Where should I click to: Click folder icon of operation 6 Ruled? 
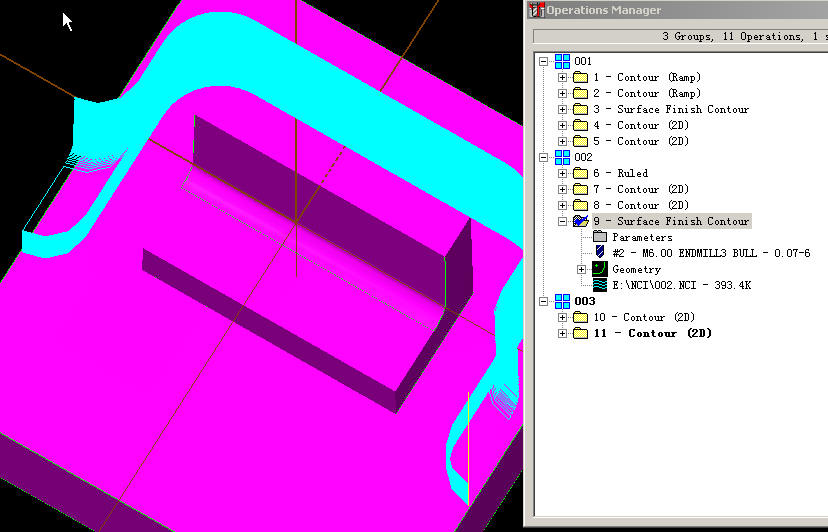tap(580, 173)
